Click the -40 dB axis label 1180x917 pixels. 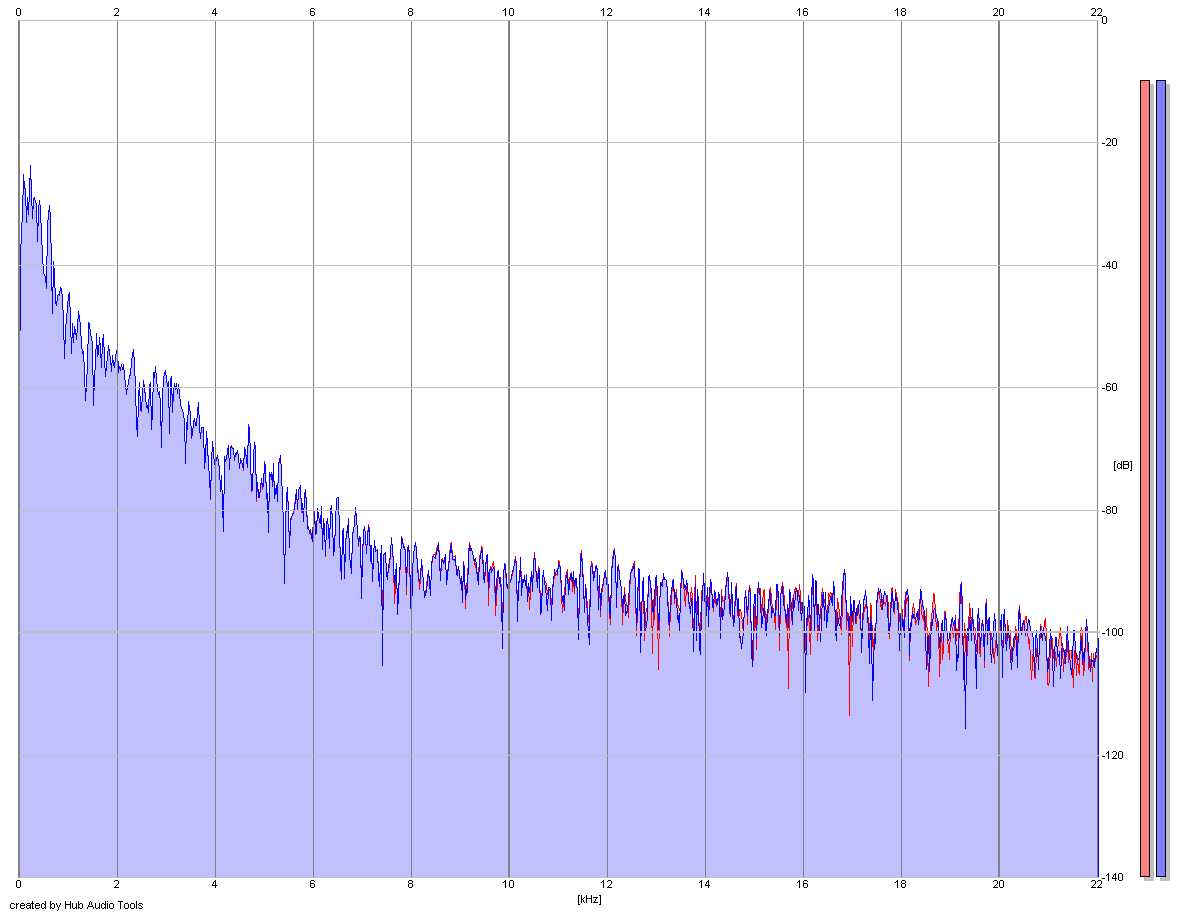click(1110, 265)
